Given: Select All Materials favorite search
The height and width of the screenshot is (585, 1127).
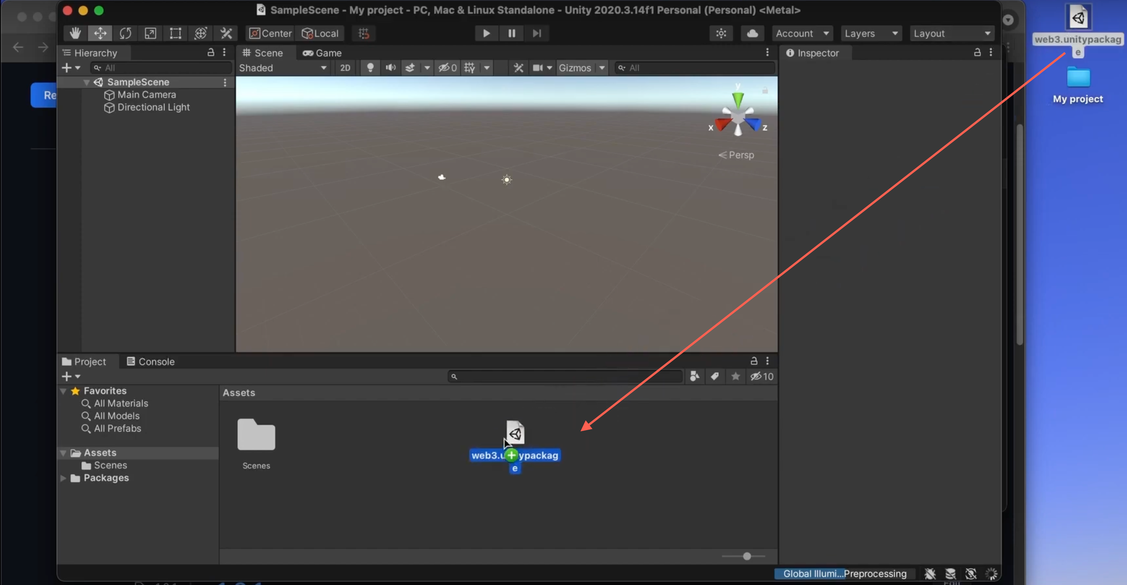Looking at the screenshot, I should (121, 403).
